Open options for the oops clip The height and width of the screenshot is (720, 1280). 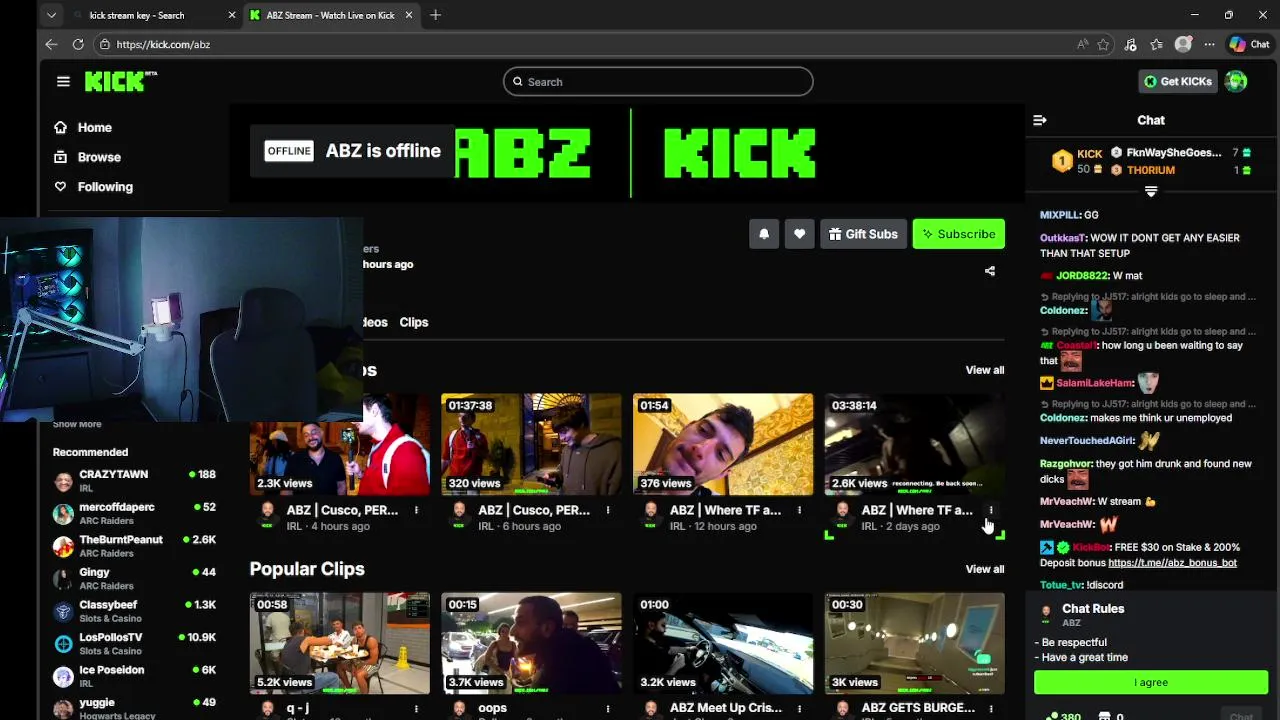pos(607,708)
